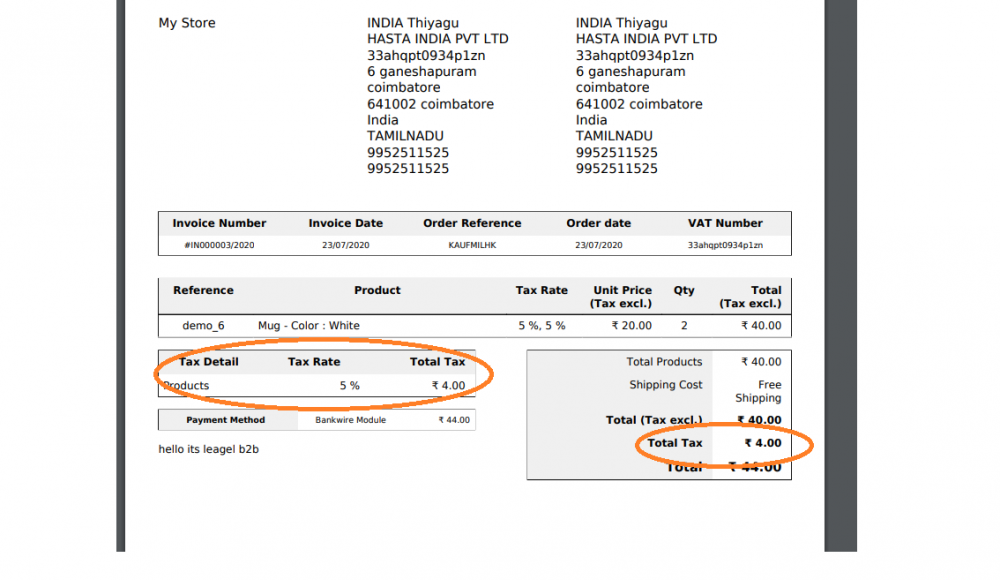The height and width of the screenshot is (580, 1000).
Task: Click the Payment Method label
Action: [x=226, y=420]
